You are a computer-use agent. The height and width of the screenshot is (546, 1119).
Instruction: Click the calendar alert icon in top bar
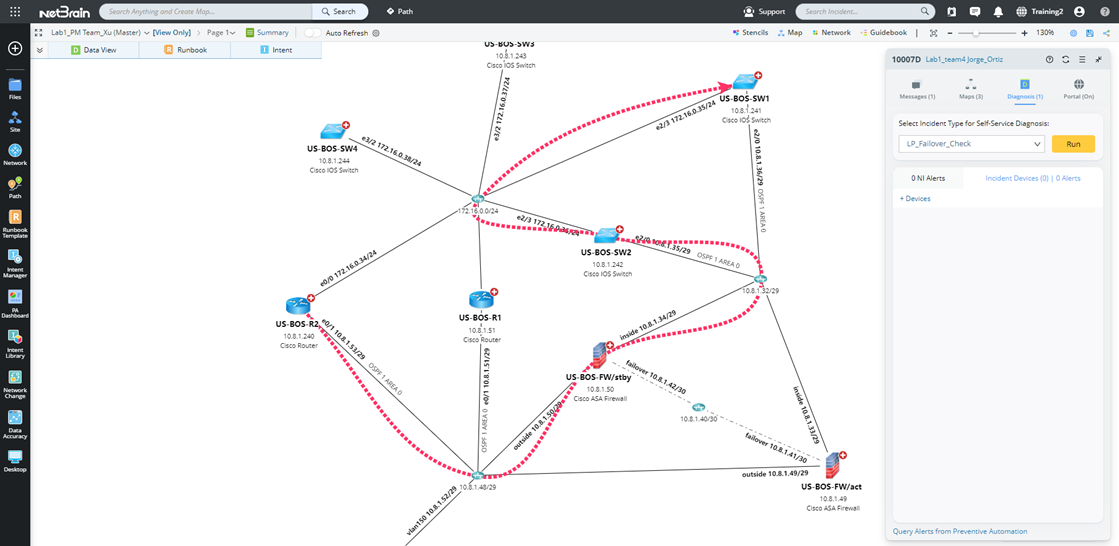click(952, 11)
